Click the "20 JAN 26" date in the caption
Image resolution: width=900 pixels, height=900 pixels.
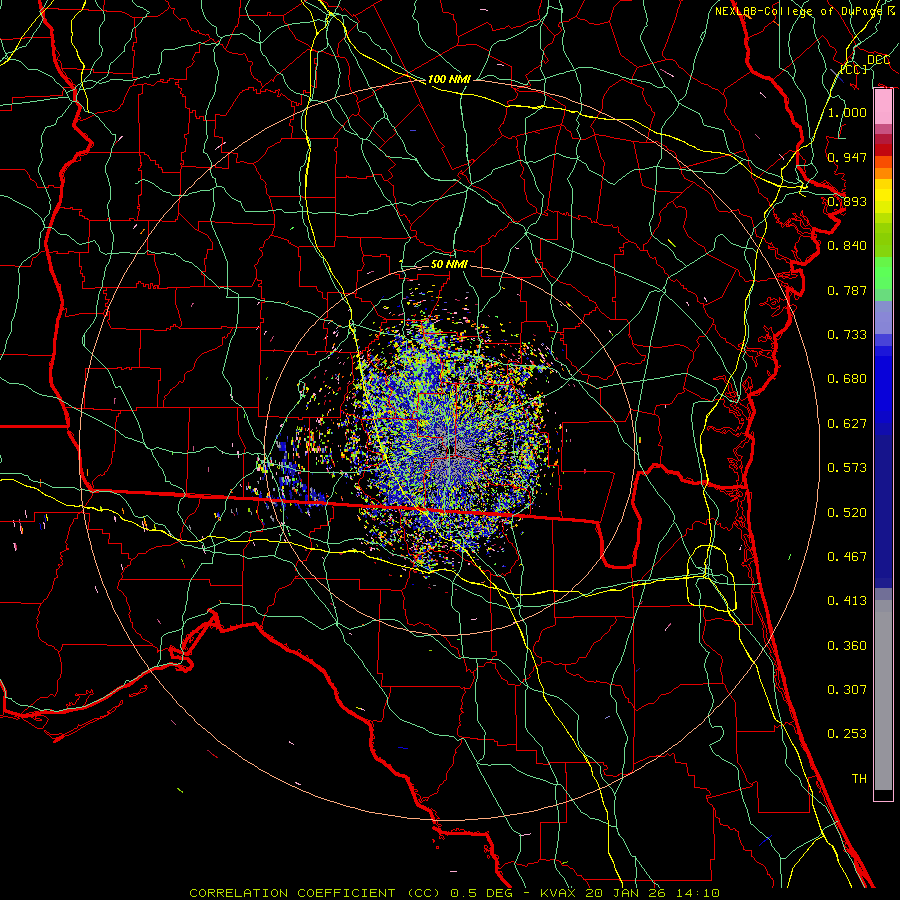[x=624, y=893]
